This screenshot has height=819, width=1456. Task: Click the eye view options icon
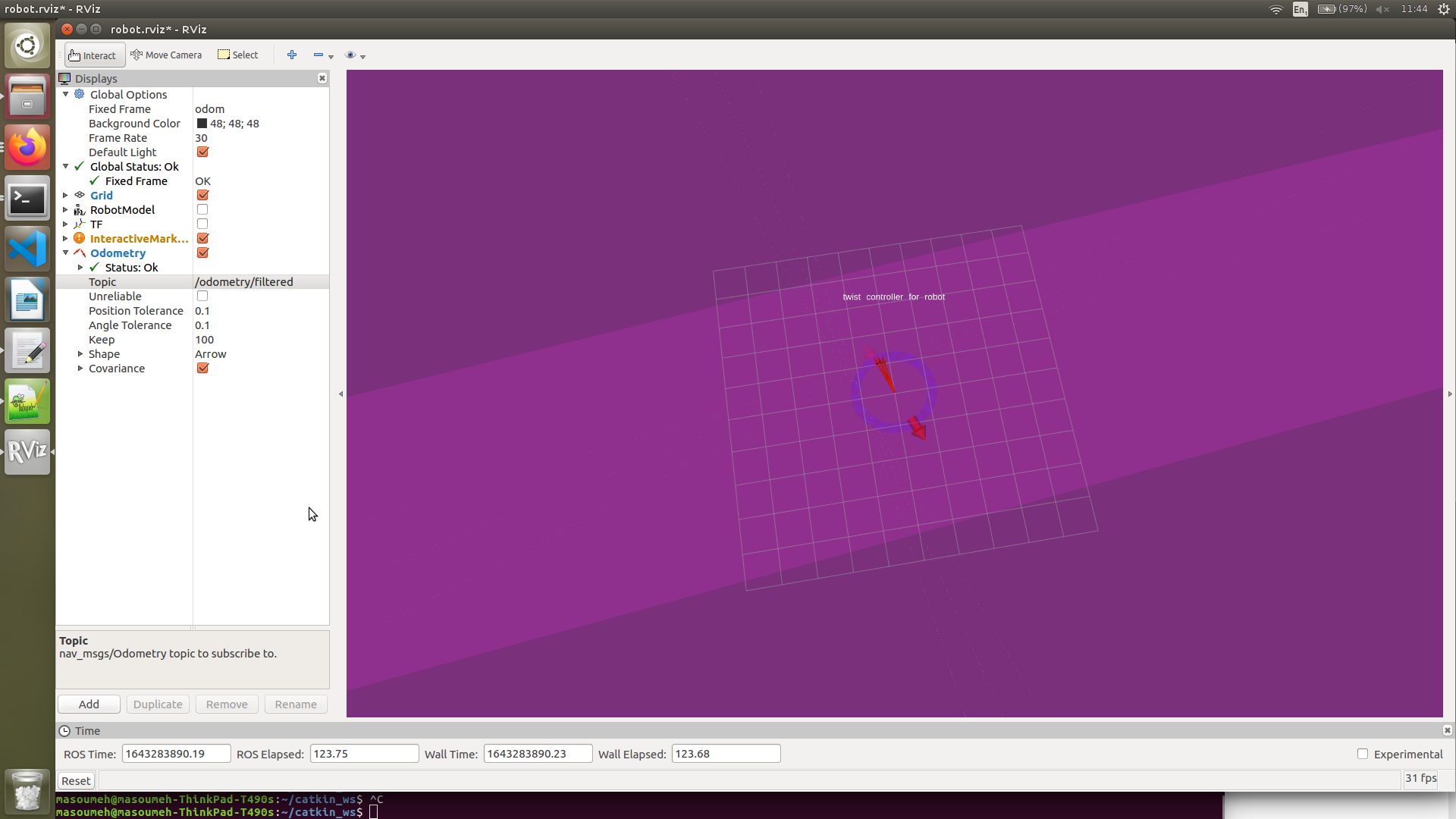coord(350,55)
